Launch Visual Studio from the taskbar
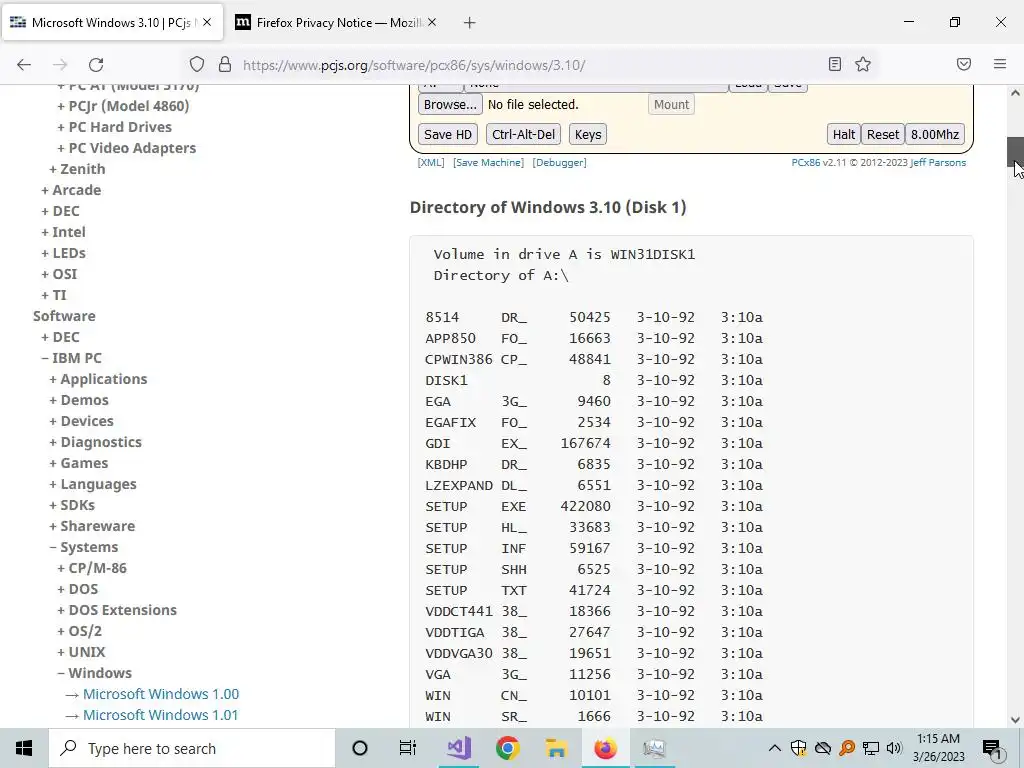Image resolution: width=1024 pixels, height=768 pixels. (x=458, y=748)
